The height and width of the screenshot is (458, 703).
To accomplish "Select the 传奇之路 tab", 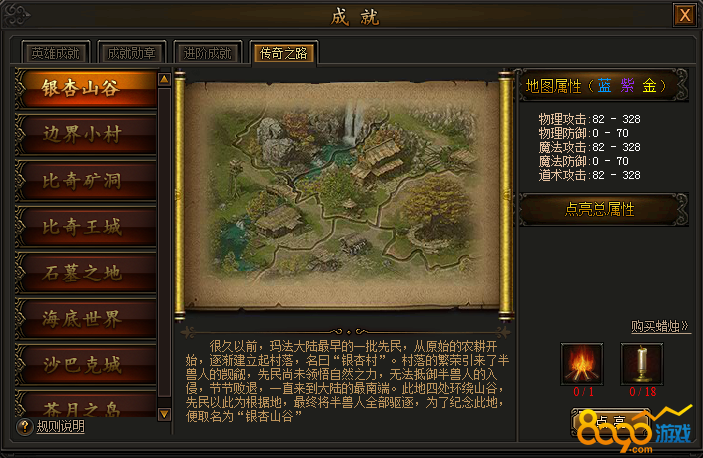I will (x=284, y=53).
